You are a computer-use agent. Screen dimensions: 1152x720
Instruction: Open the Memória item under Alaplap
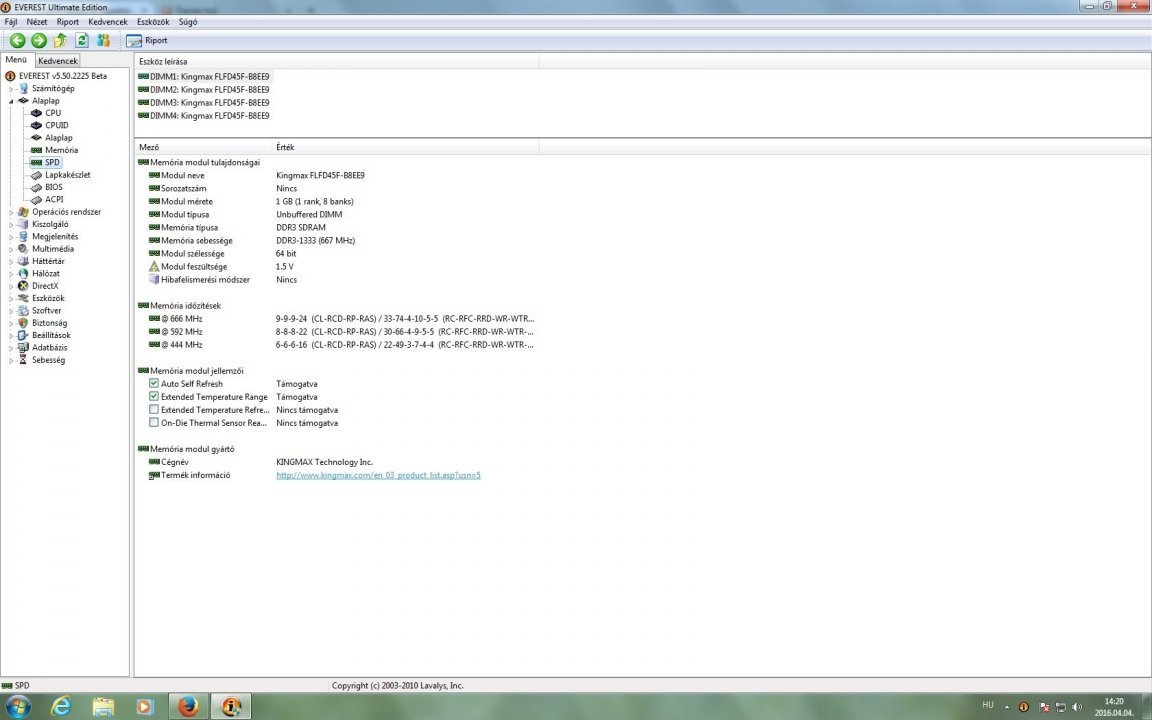coord(61,150)
